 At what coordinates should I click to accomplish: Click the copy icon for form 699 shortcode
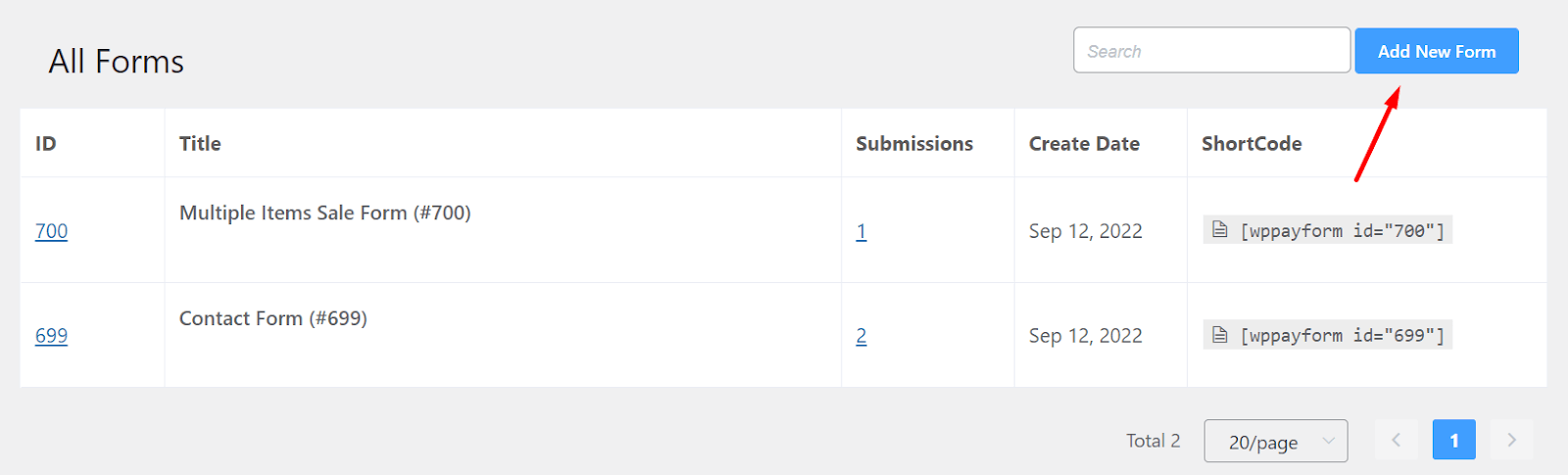click(1220, 335)
